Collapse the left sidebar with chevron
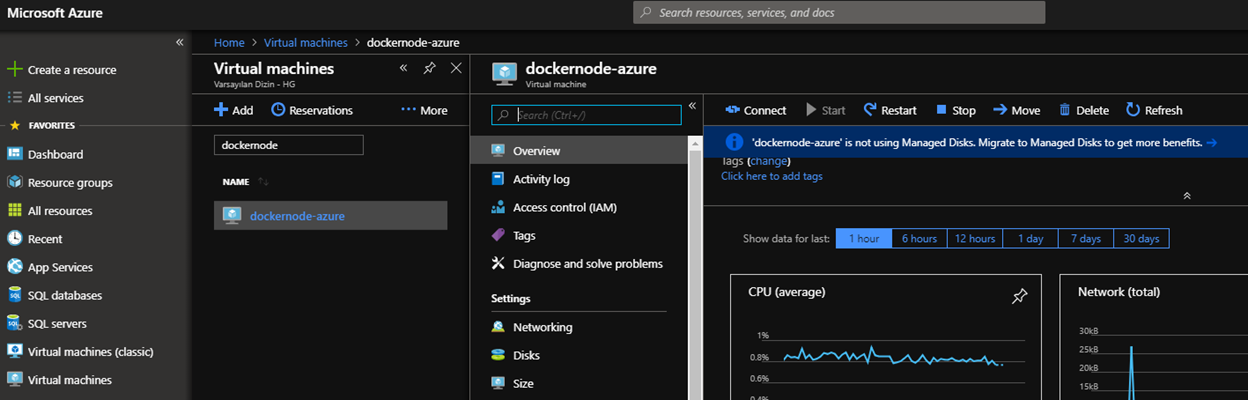 [180, 42]
